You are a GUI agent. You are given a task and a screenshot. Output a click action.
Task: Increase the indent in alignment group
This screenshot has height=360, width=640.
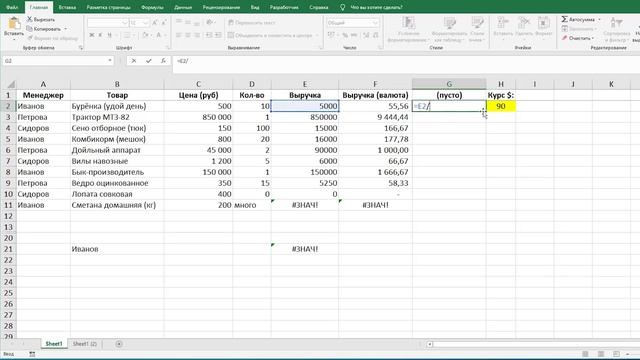coord(217,36)
